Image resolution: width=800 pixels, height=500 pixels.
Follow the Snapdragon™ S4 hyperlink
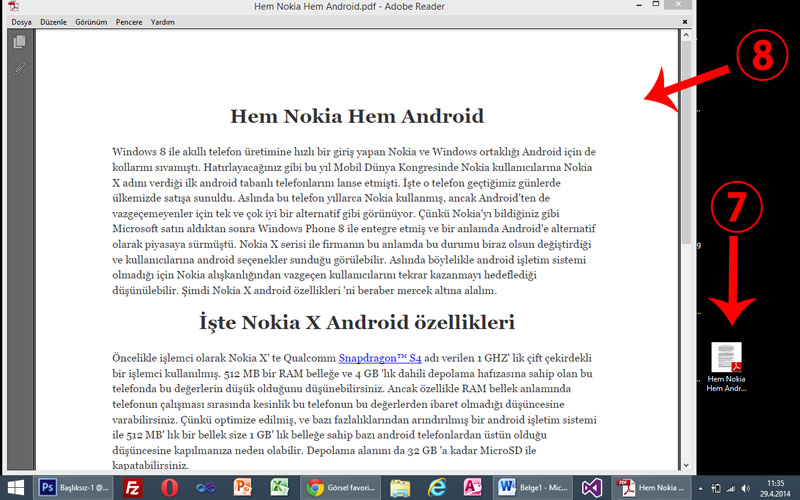tap(380, 358)
